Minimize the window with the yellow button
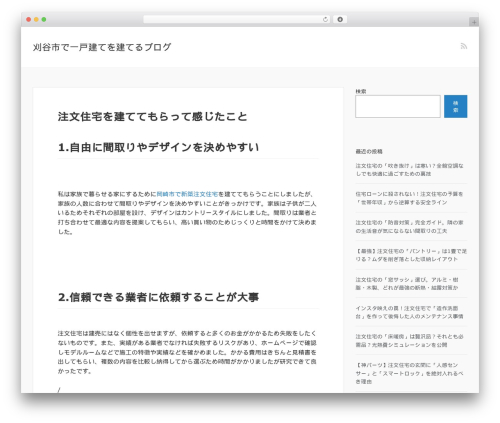 pos(36,20)
